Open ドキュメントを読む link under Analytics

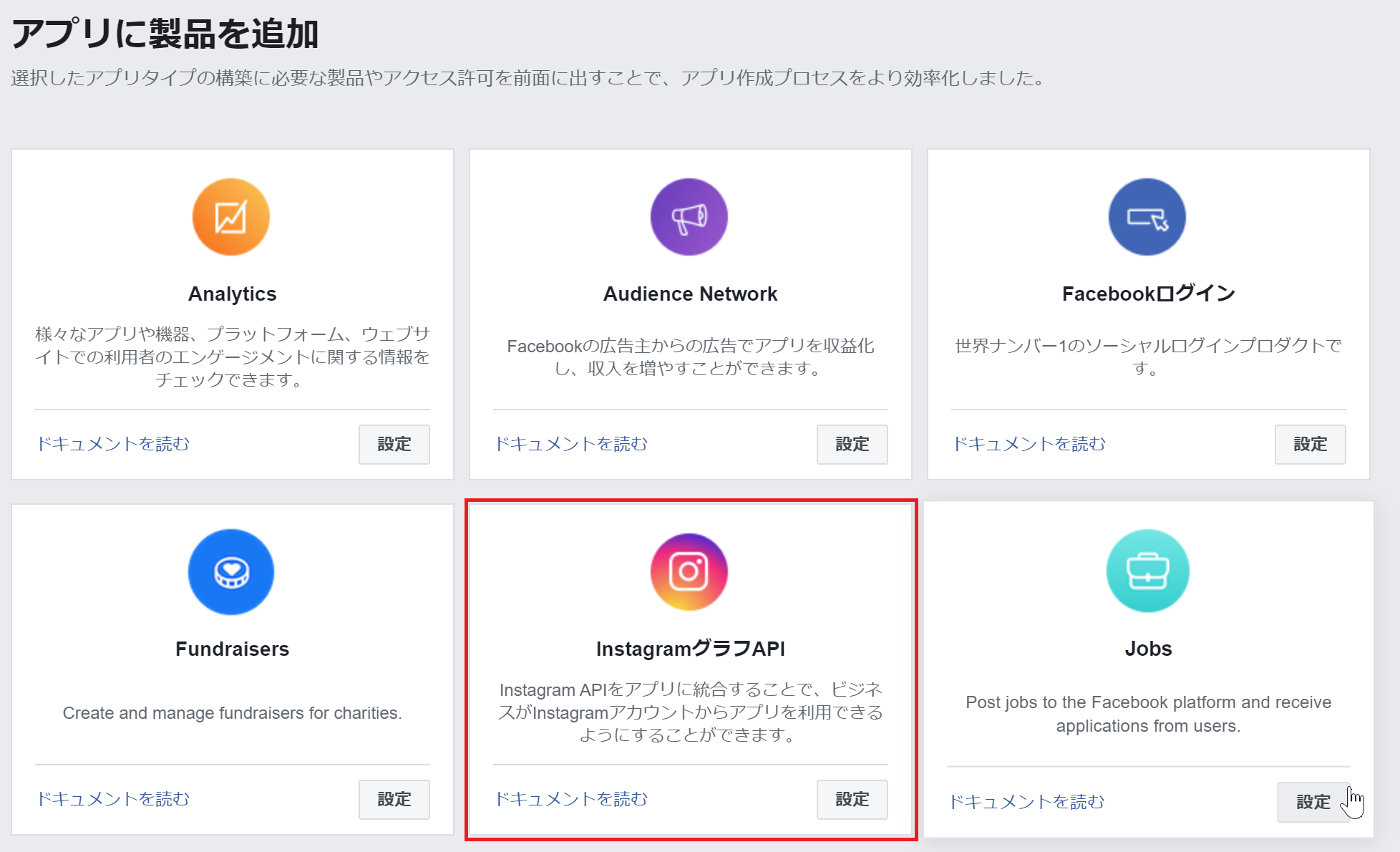113,444
